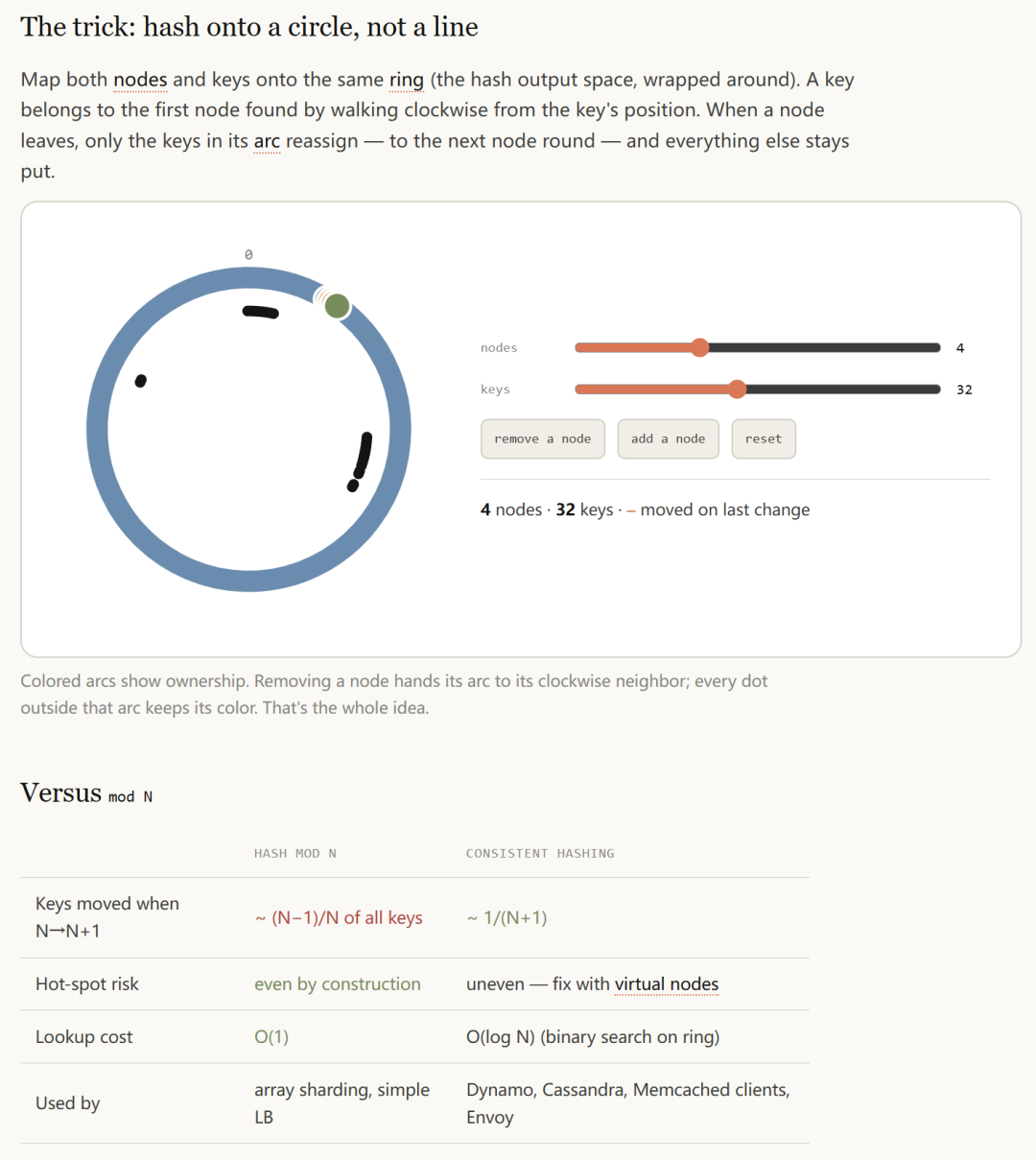Click the "add a node" button
The width and height of the screenshot is (1036, 1160).
click(x=668, y=438)
